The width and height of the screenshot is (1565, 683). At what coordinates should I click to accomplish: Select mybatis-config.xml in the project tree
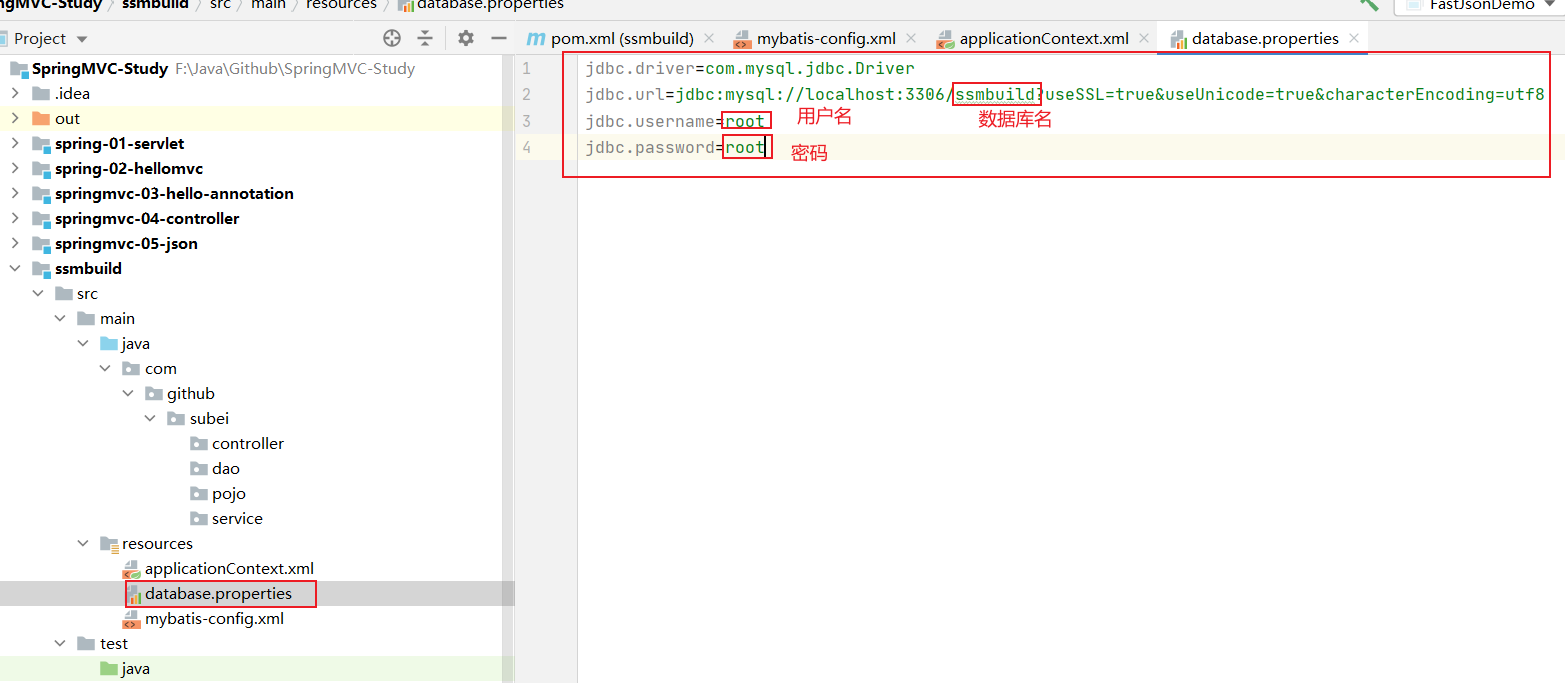[214, 618]
